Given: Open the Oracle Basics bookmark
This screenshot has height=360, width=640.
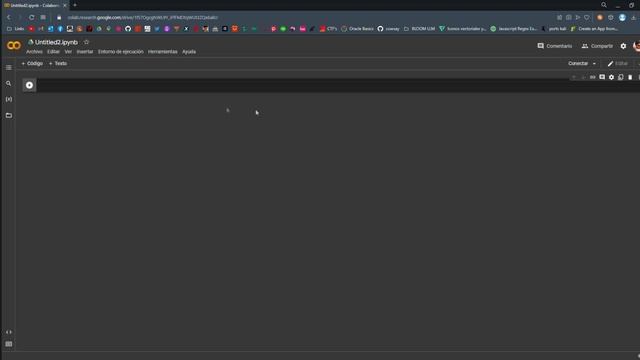Looking at the screenshot, I should (358, 29).
